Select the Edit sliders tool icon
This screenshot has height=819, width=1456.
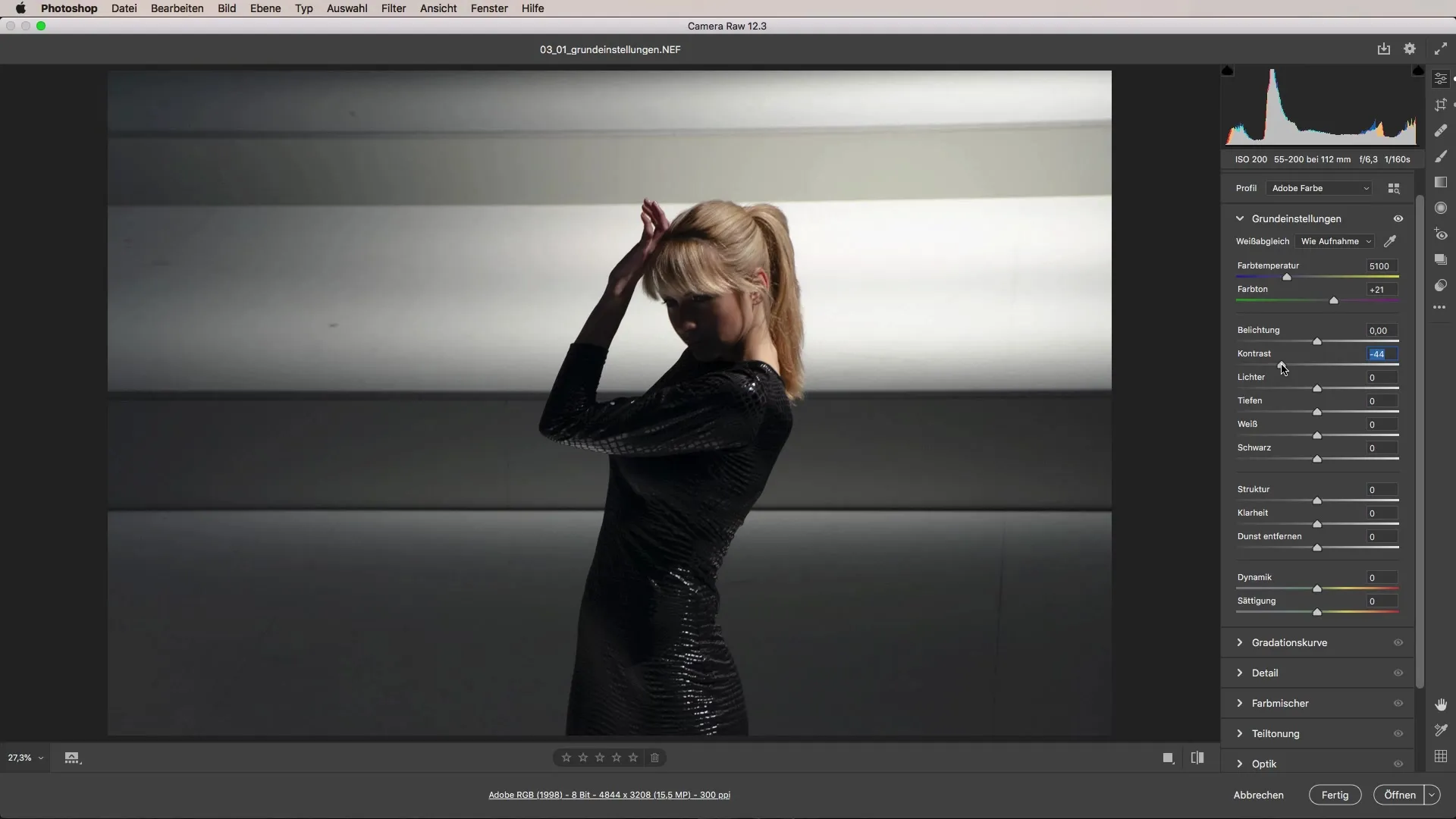tap(1441, 79)
